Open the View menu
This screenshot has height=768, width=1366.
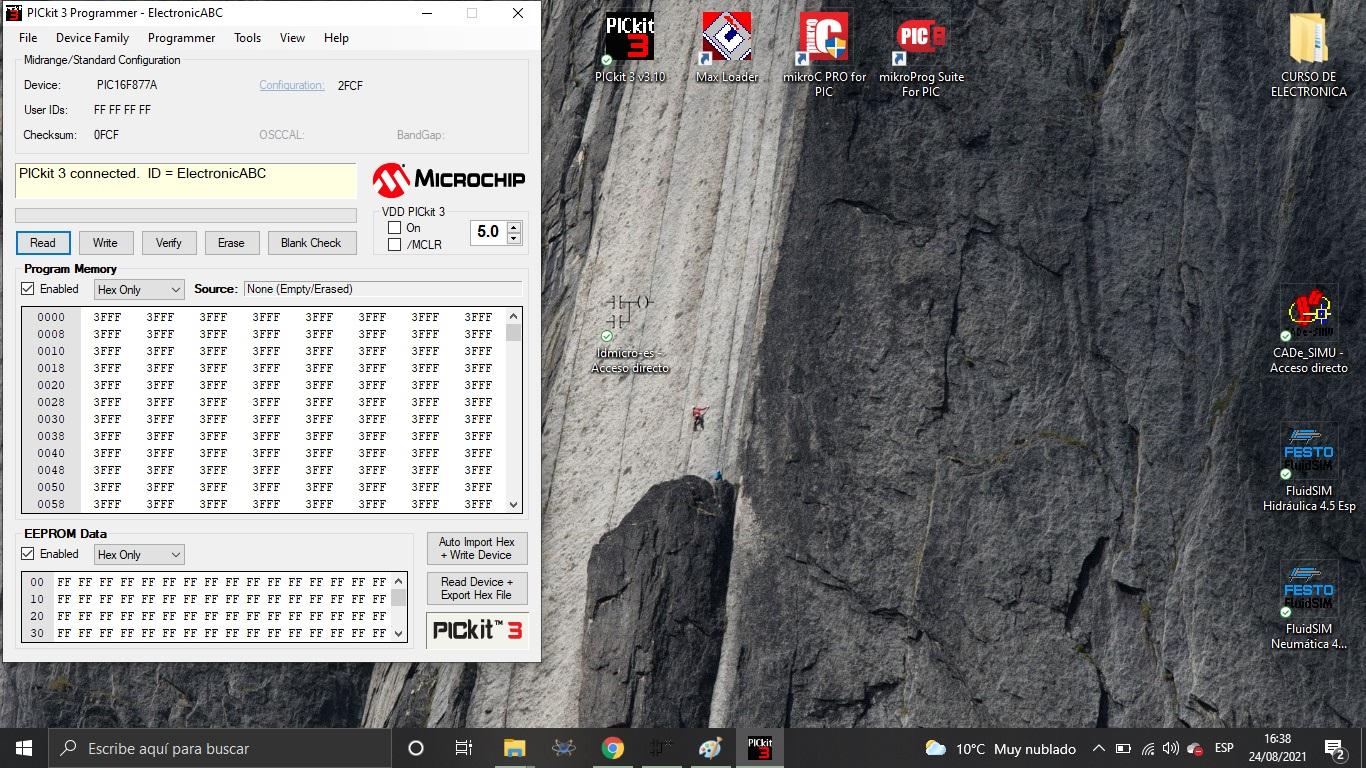[292, 38]
